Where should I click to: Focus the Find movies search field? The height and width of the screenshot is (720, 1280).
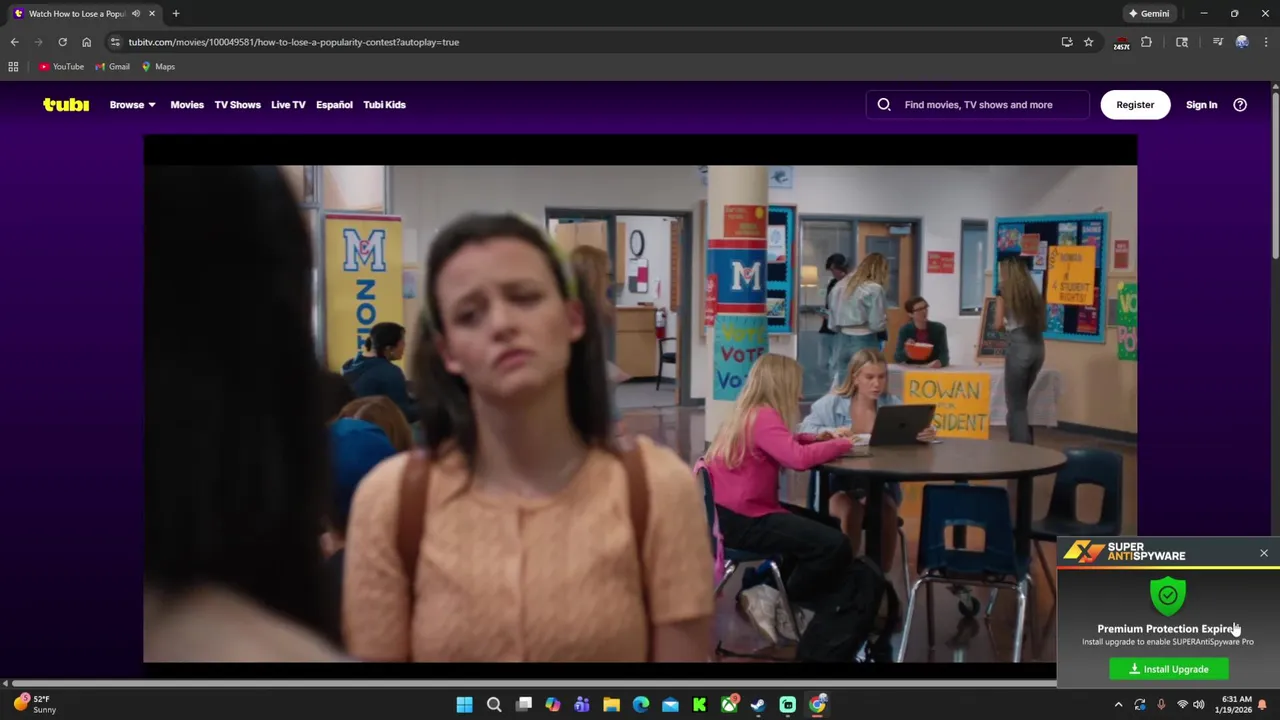978,104
